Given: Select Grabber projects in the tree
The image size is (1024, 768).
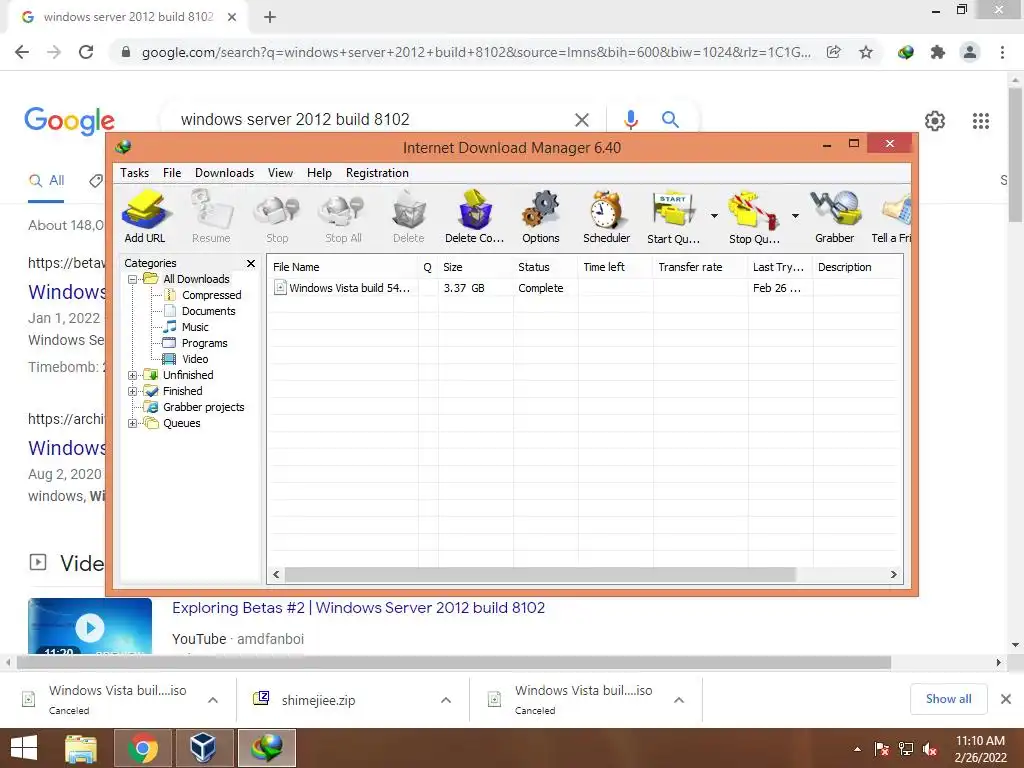Looking at the screenshot, I should click(203, 408).
